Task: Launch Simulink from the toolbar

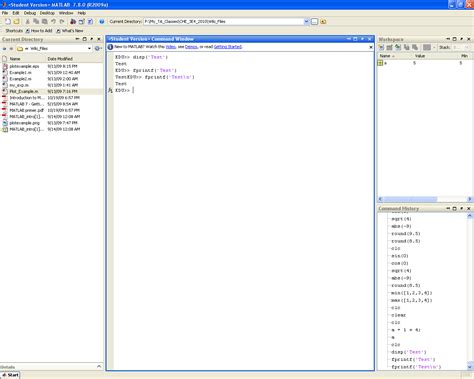Action: (x=73, y=21)
